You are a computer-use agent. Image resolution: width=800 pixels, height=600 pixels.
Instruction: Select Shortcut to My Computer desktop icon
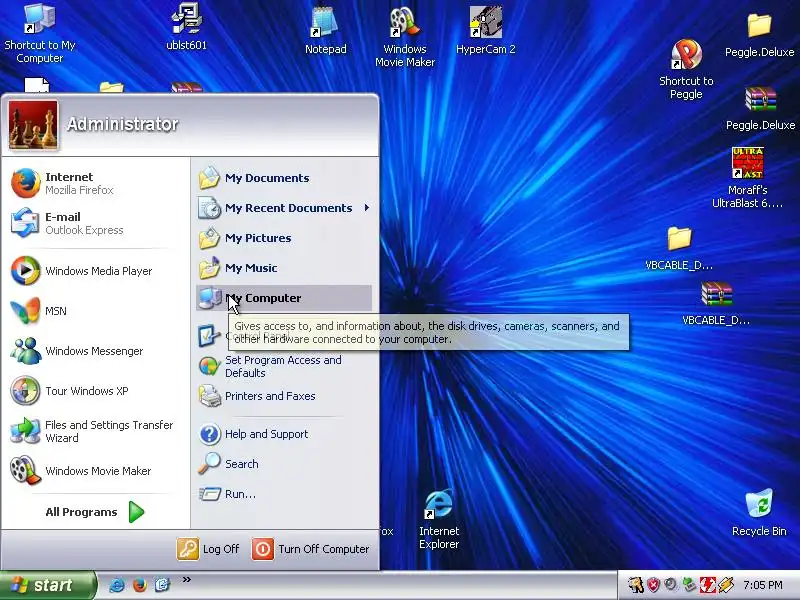[40, 33]
